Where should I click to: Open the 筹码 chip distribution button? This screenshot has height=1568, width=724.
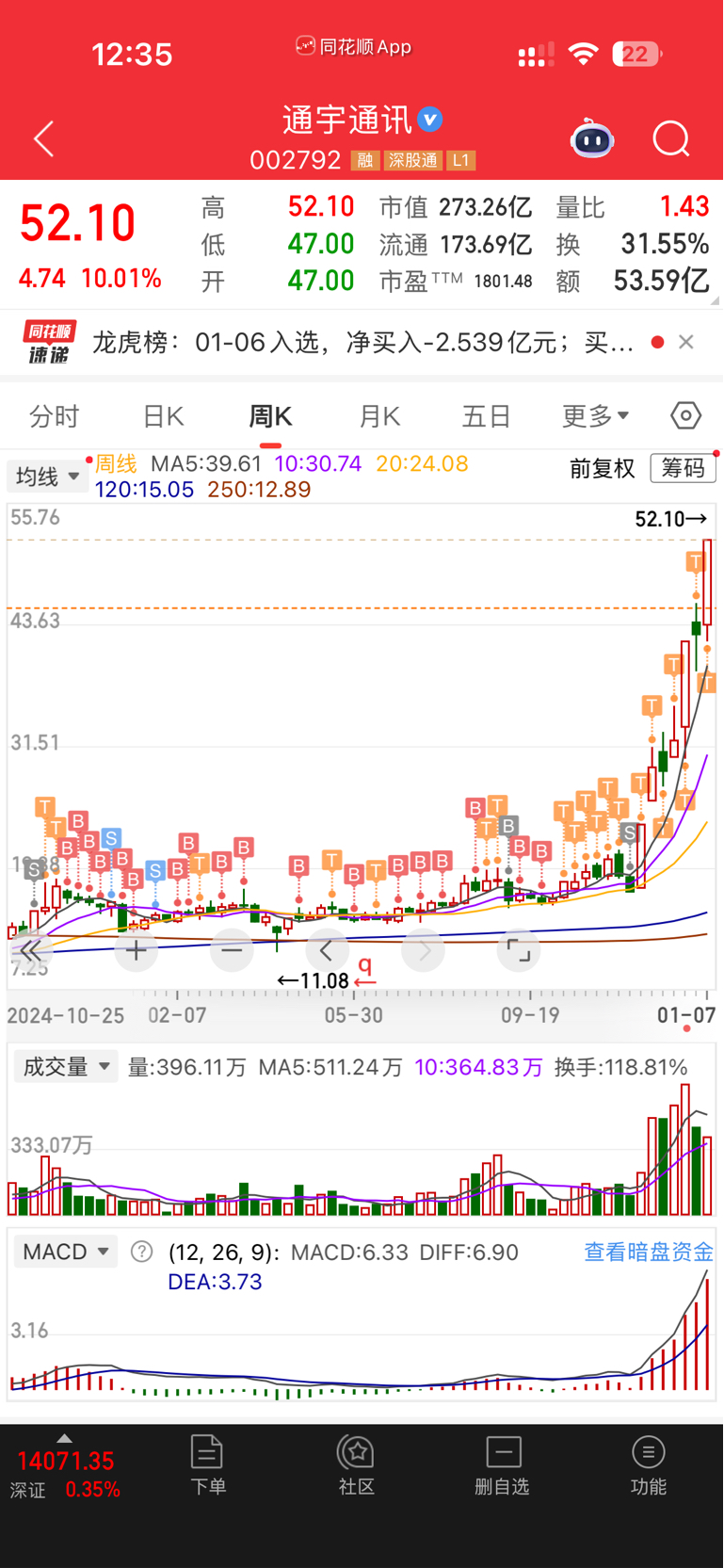(683, 468)
